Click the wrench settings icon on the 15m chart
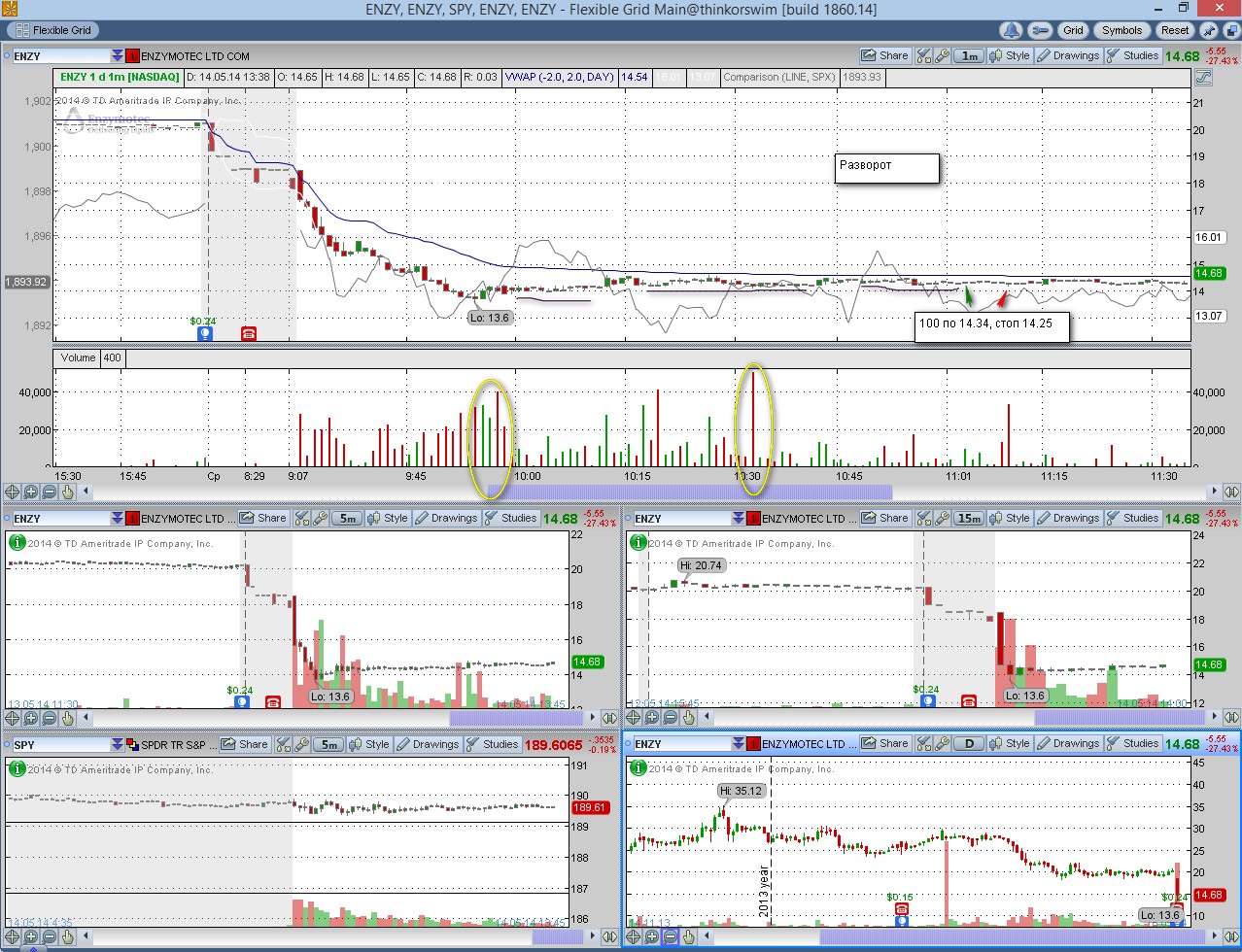The width and height of the screenshot is (1242, 952). tap(942, 518)
